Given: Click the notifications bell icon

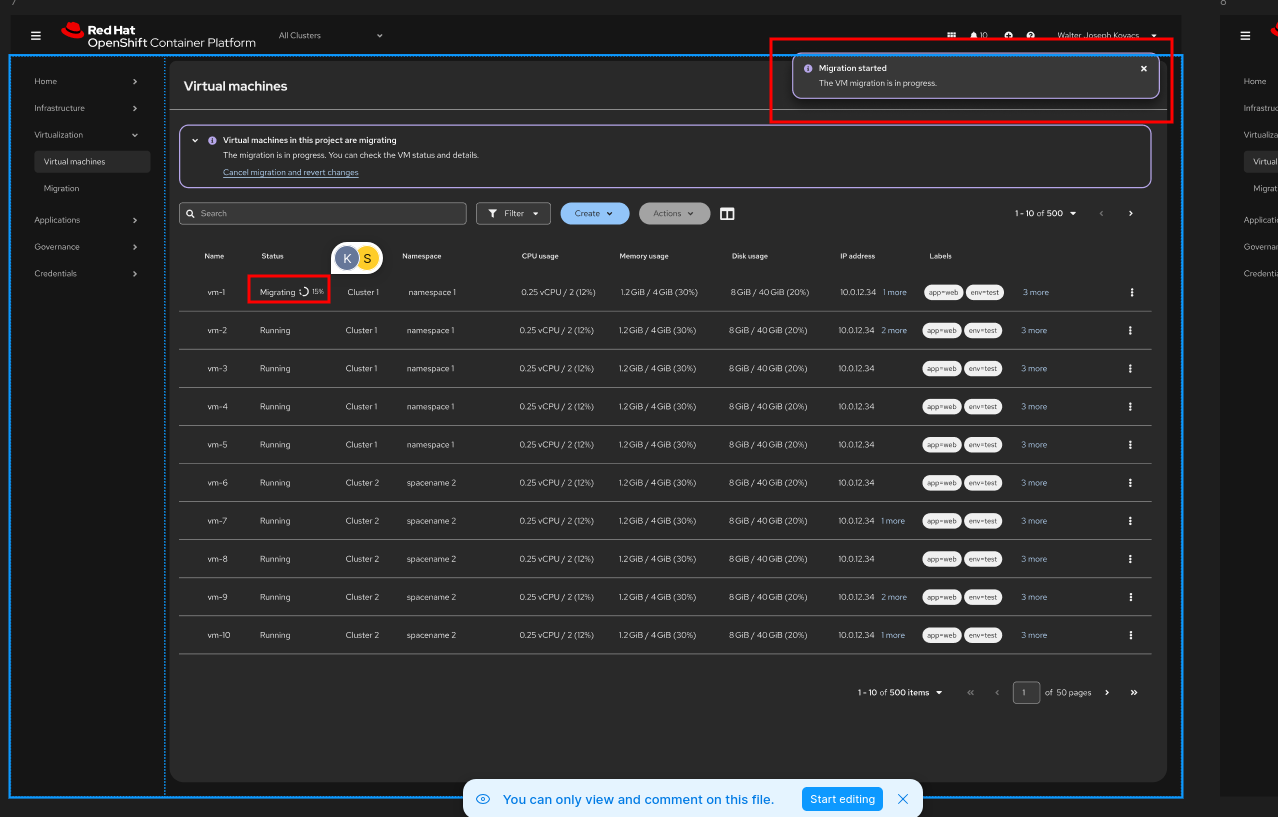Looking at the screenshot, I should click(x=974, y=36).
